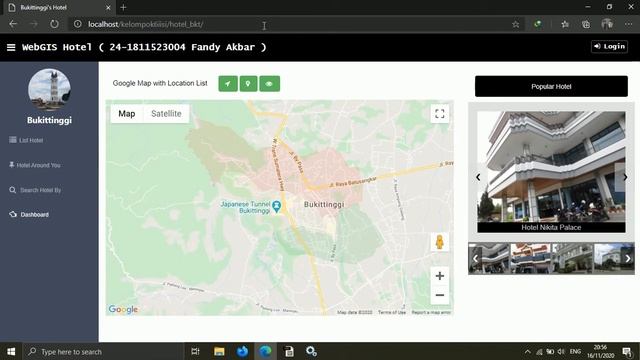The width and height of the screenshot is (640, 360).
Task: Show hidden system tray icons
Action: tap(527, 351)
